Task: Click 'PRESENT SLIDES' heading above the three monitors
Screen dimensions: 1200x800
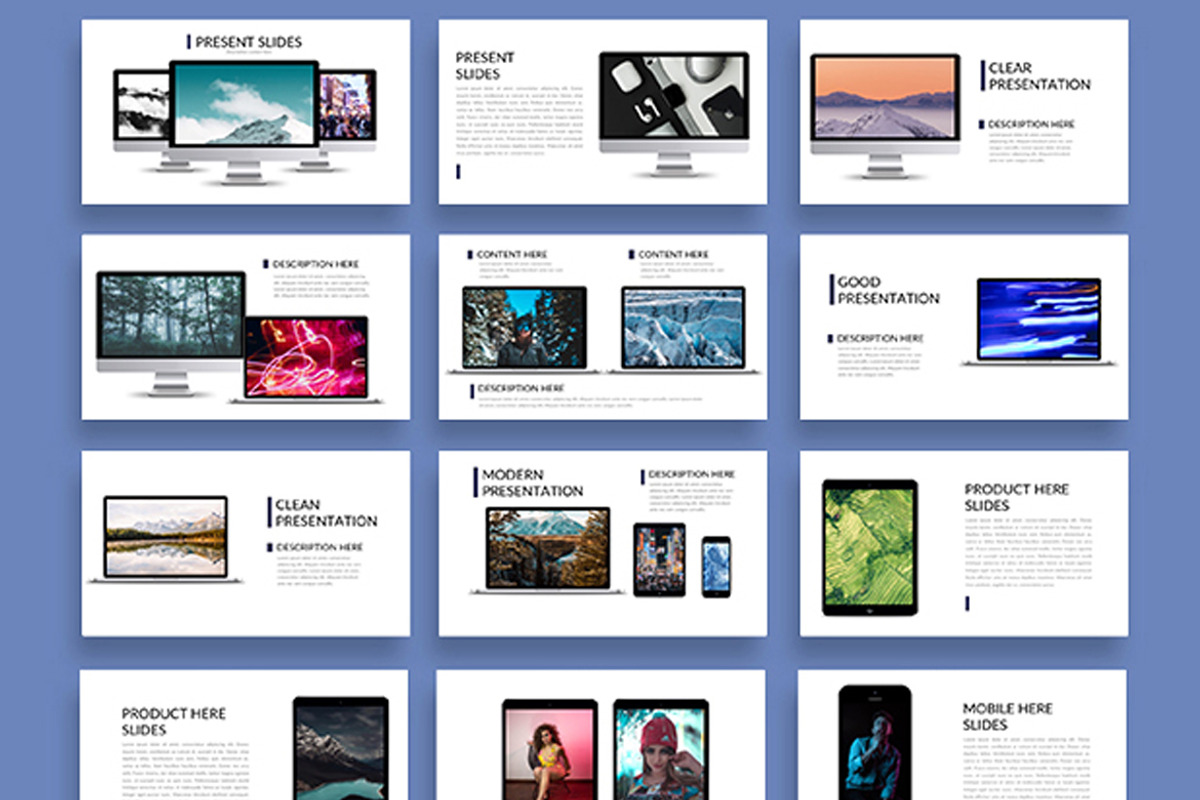Action: point(248,42)
